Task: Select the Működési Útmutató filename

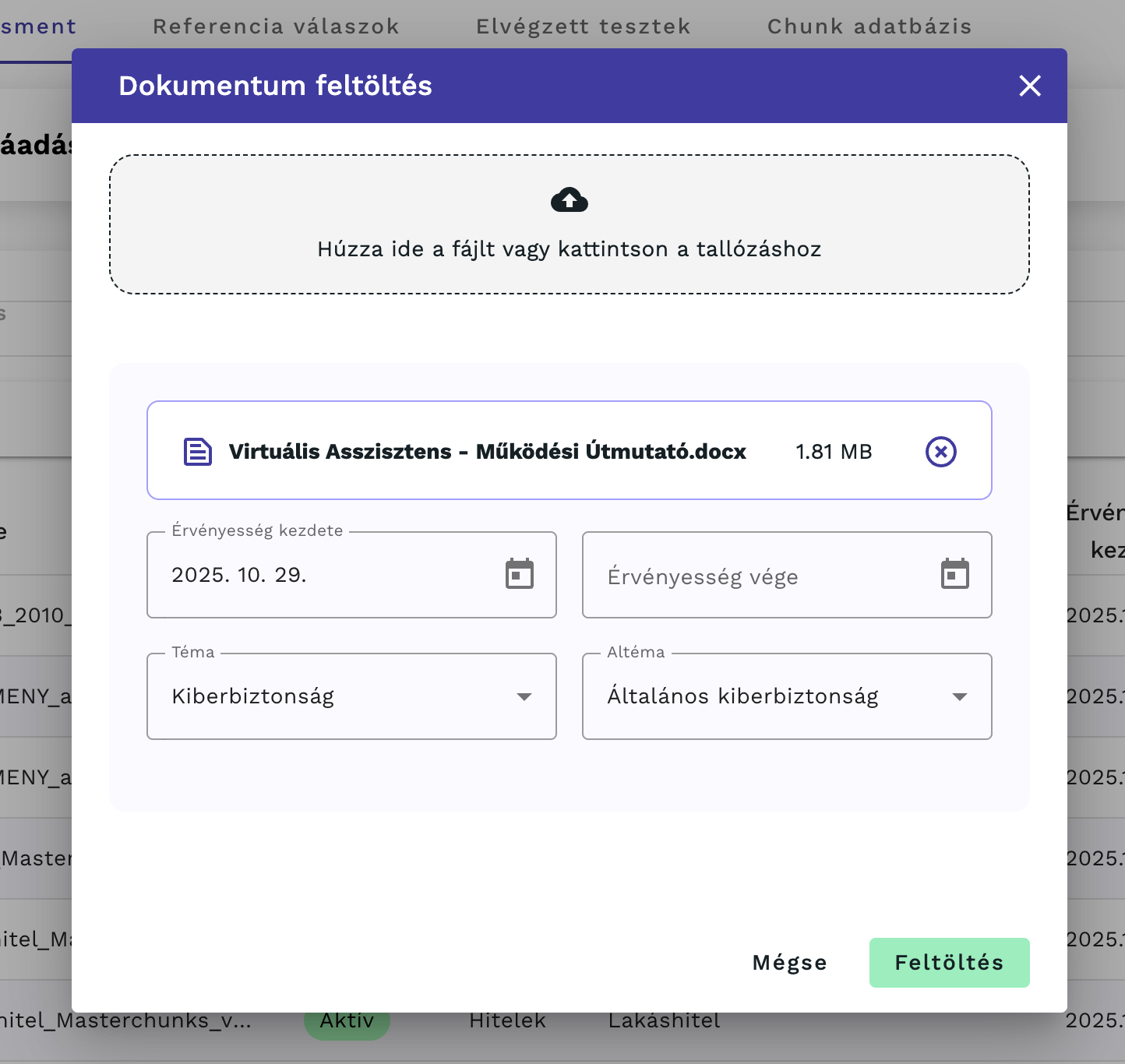Action: [x=487, y=451]
